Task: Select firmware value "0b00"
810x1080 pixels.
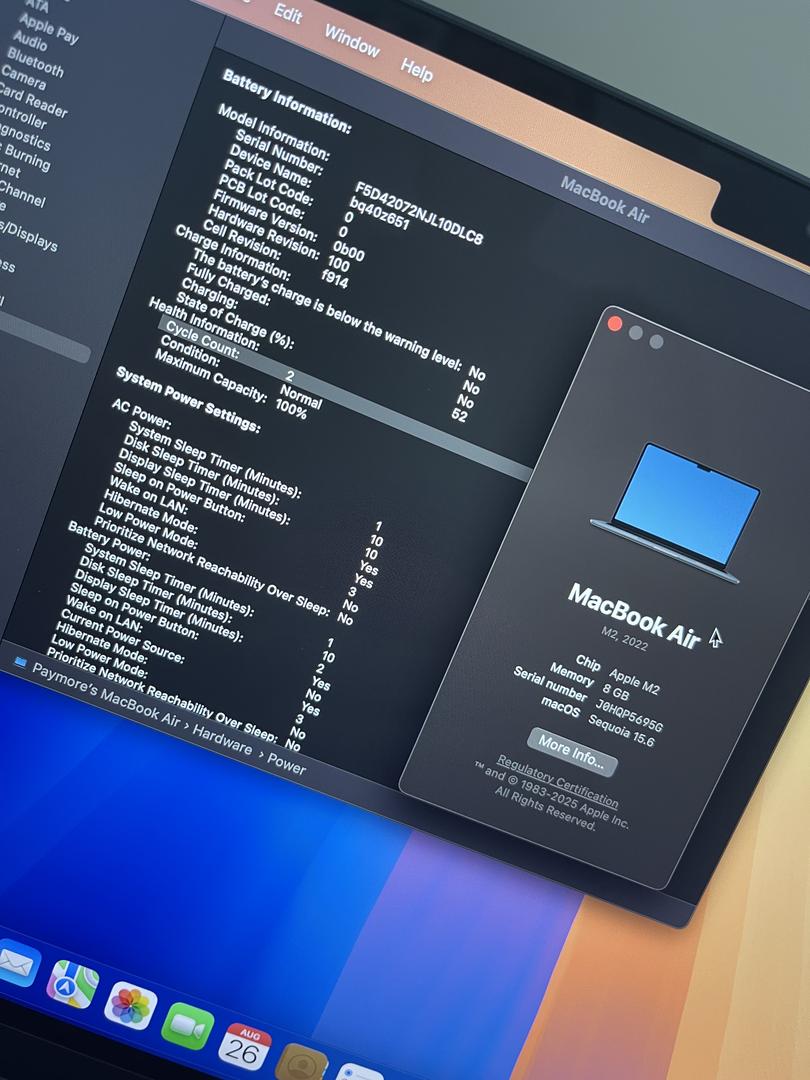Action: coord(349,251)
